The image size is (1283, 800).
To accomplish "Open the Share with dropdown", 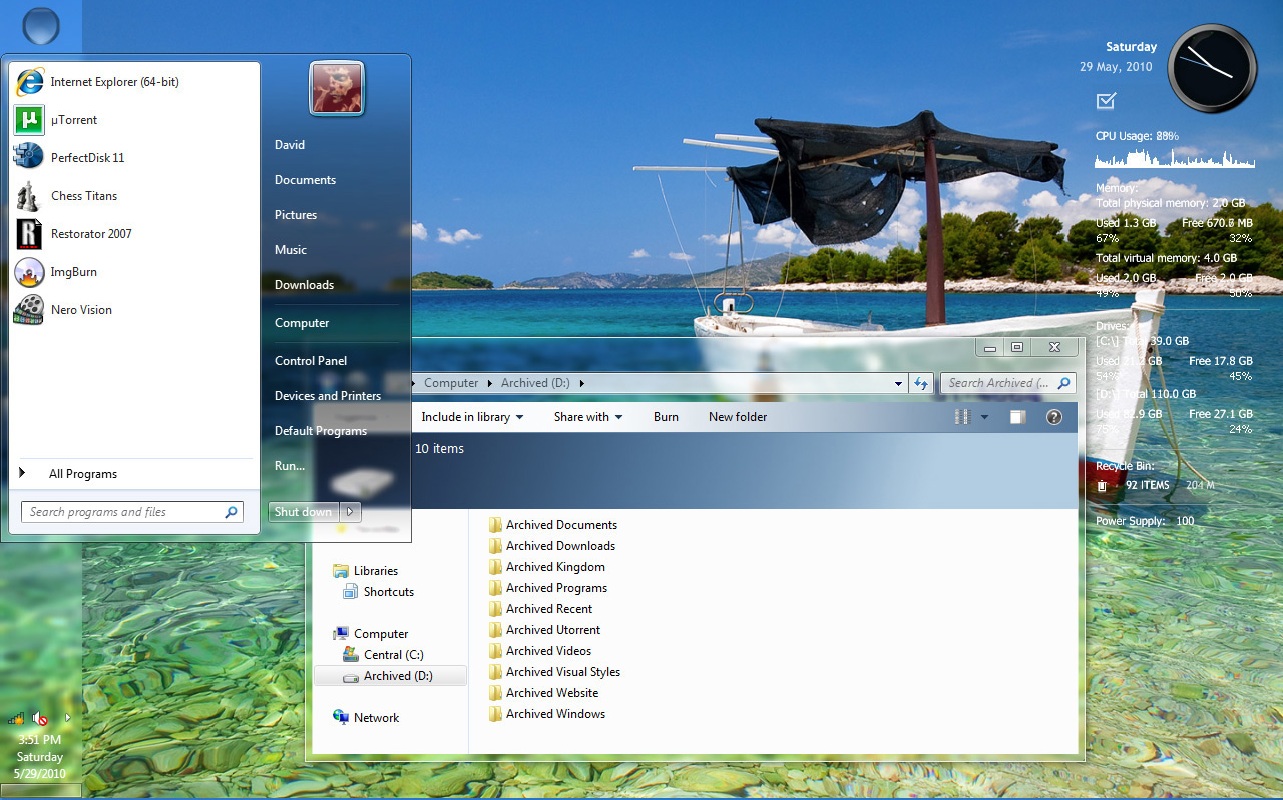I will click(585, 417).
